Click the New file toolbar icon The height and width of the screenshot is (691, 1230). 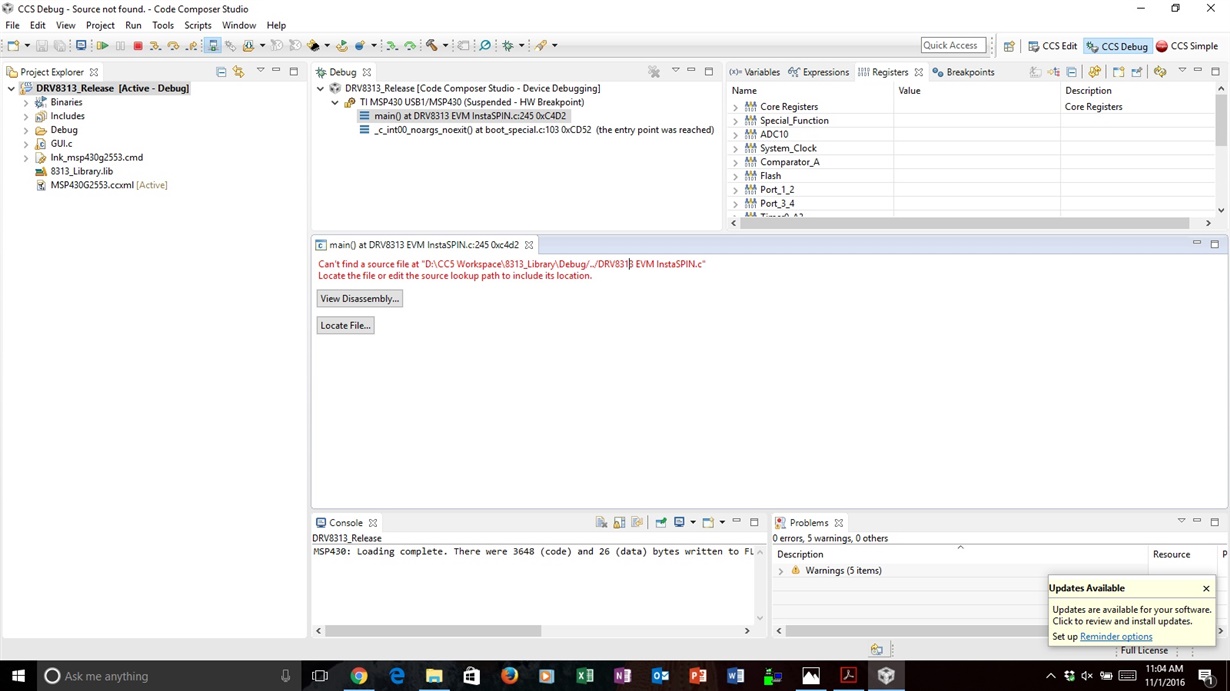click(x=13, y=46)
